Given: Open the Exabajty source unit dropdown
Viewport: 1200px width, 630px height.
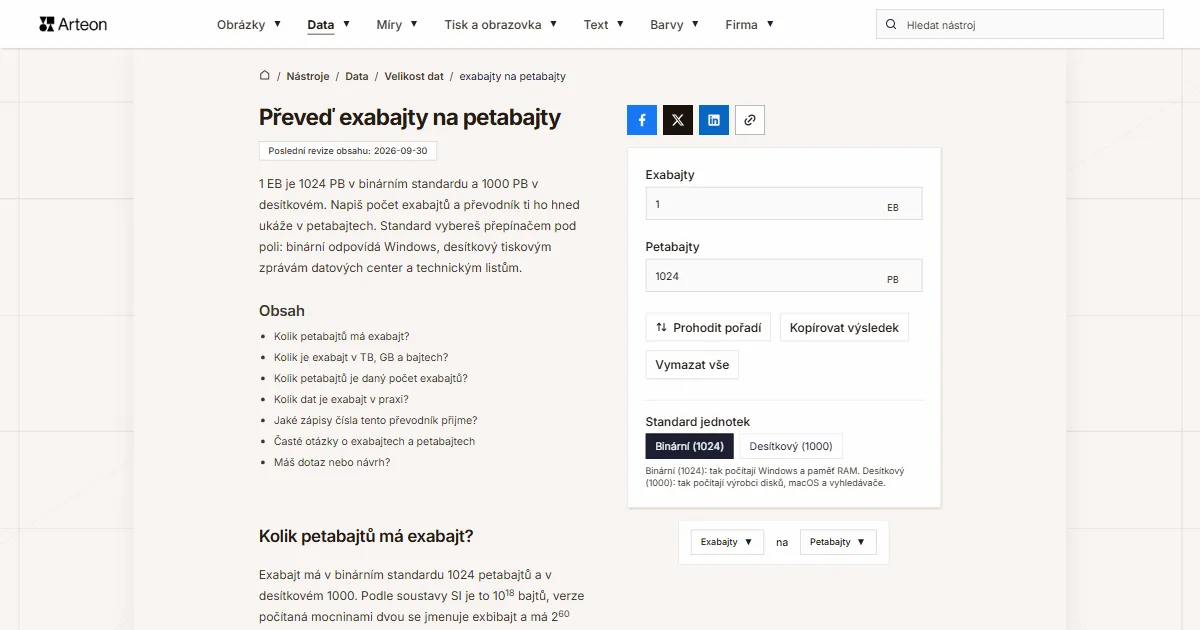Looking at the screenshot, I should point(727,542).
